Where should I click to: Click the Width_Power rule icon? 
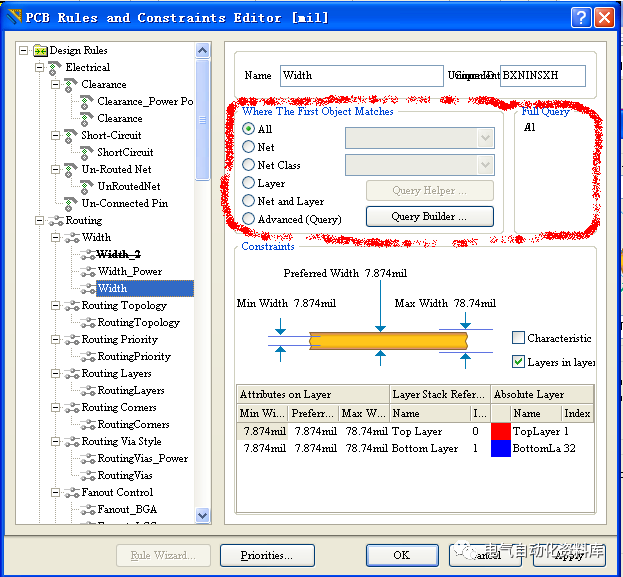pos(88,271)
